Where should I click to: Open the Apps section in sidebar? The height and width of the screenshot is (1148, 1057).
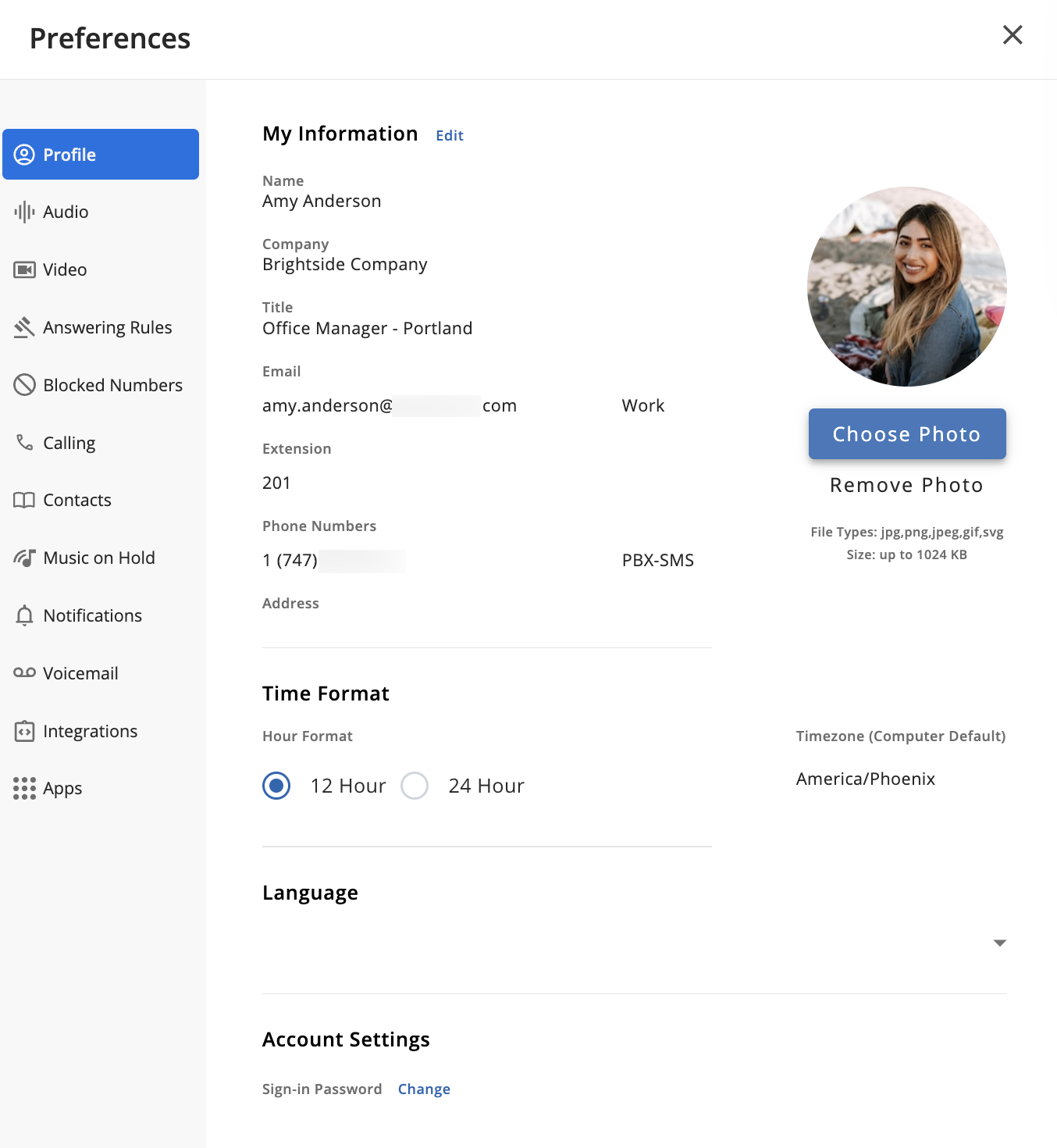(x=62, y=789)
